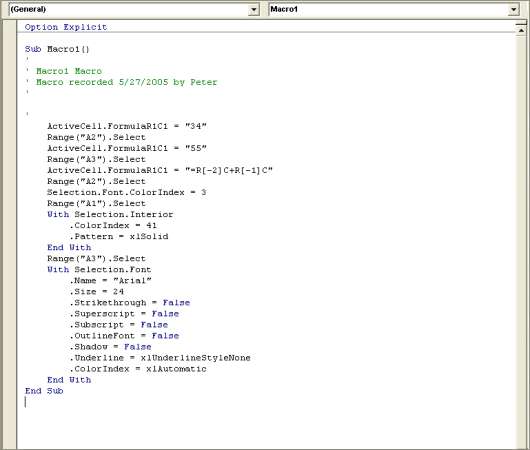Click the .Strikethrough = False line
The height and width of the screenshot is (450, 530).
click(130, 303)
